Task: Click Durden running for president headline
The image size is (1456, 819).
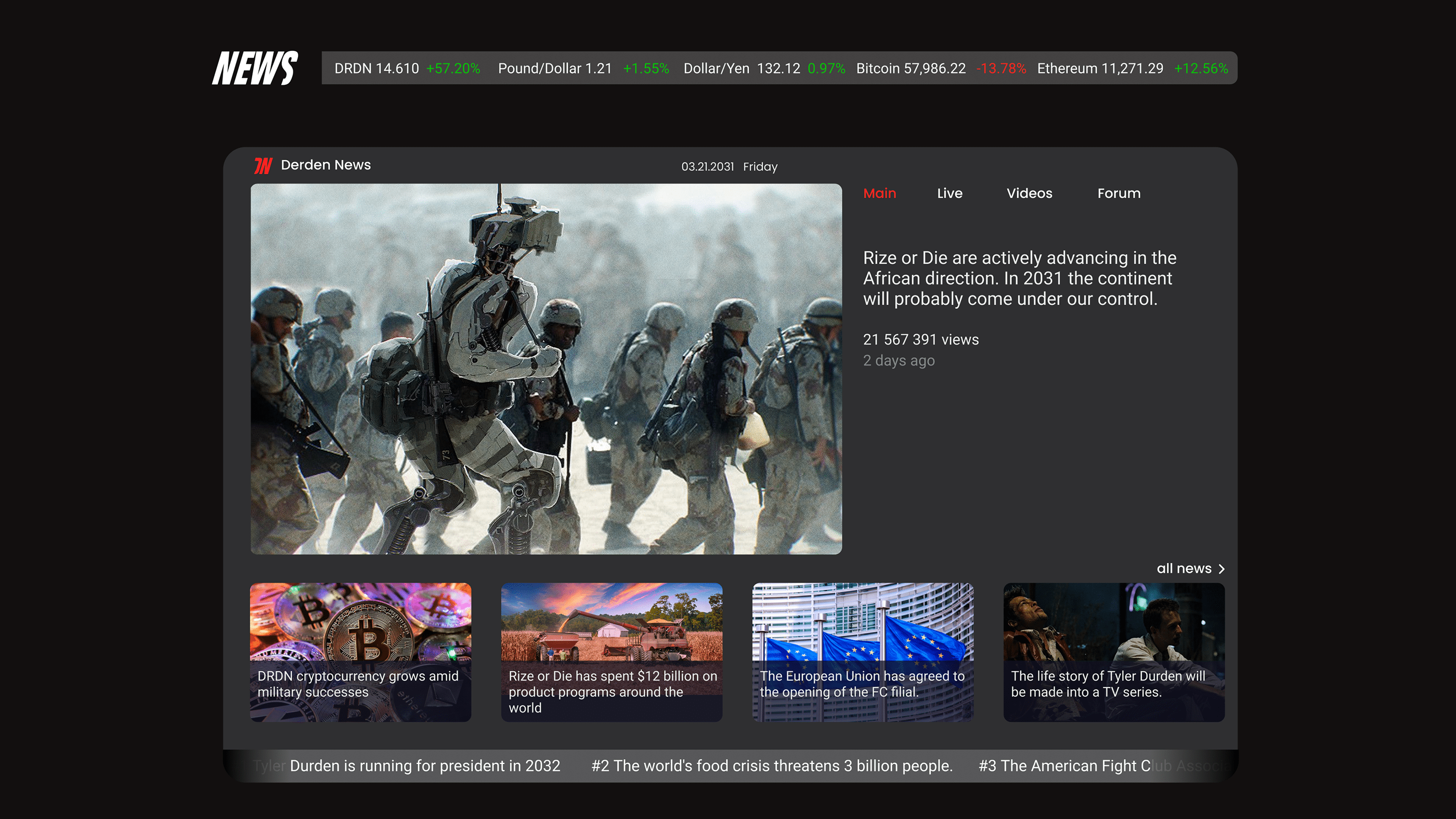Action: coord(424,766)
